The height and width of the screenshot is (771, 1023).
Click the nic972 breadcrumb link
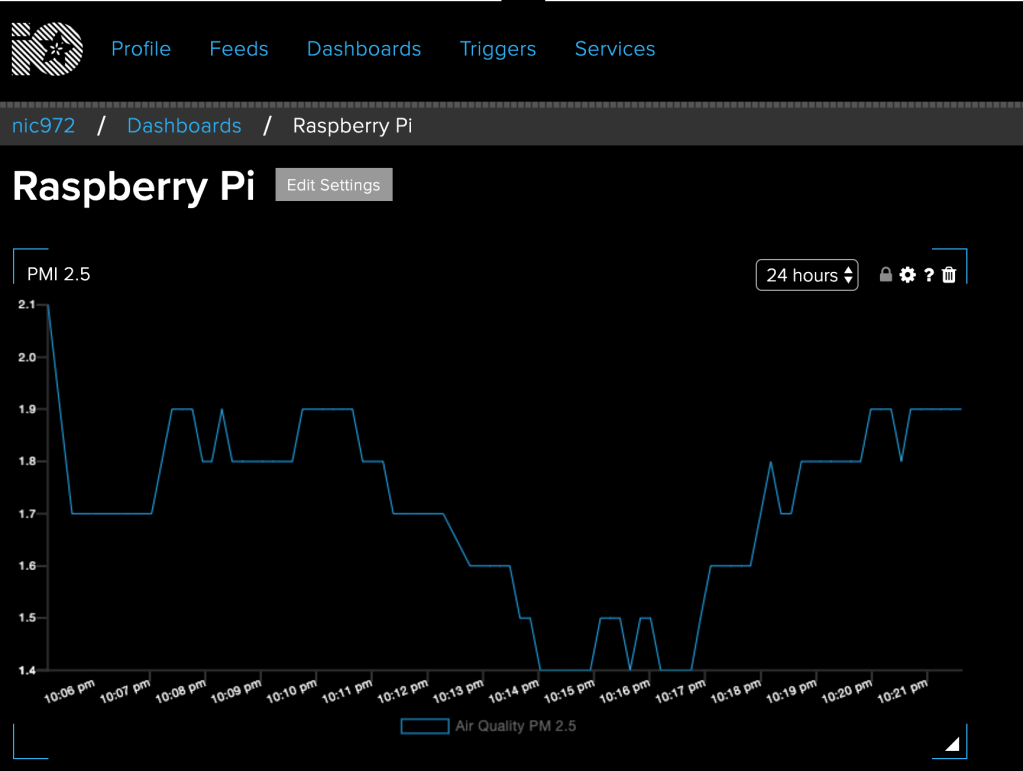(x=43, y=126)
